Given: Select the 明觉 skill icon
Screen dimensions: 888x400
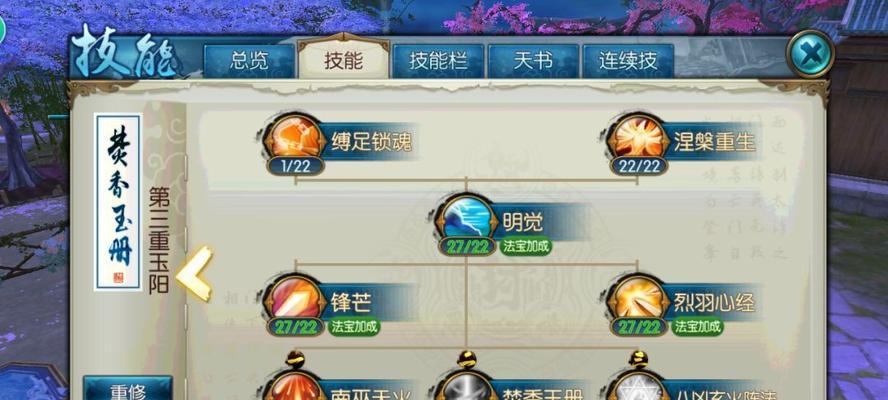Looking at the screenshot, I should click(x=466, y=218).
